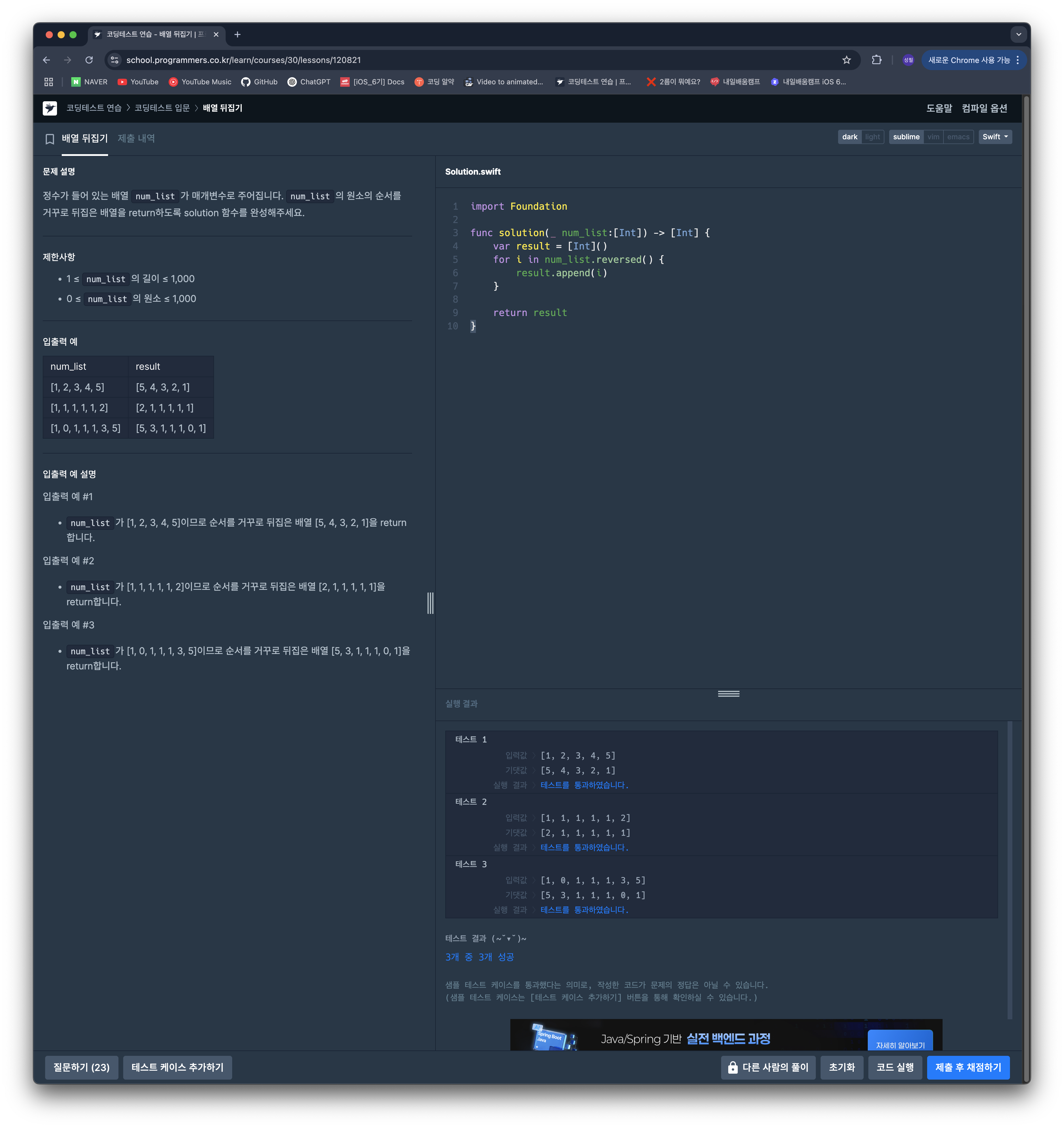Open the YouTube Music bookmark
This screenshot has width=1064, height=1128.
pos(199,82)
